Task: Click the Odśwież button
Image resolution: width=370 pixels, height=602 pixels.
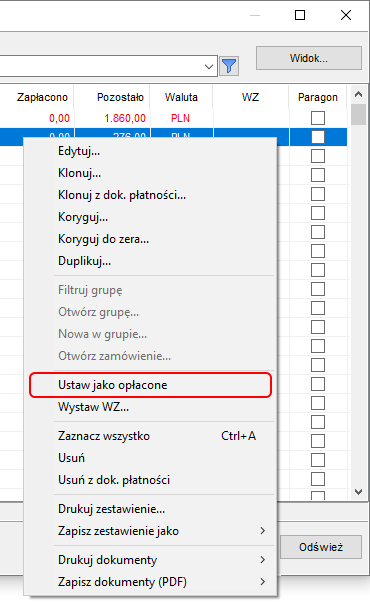Action: tap(321, 547)
